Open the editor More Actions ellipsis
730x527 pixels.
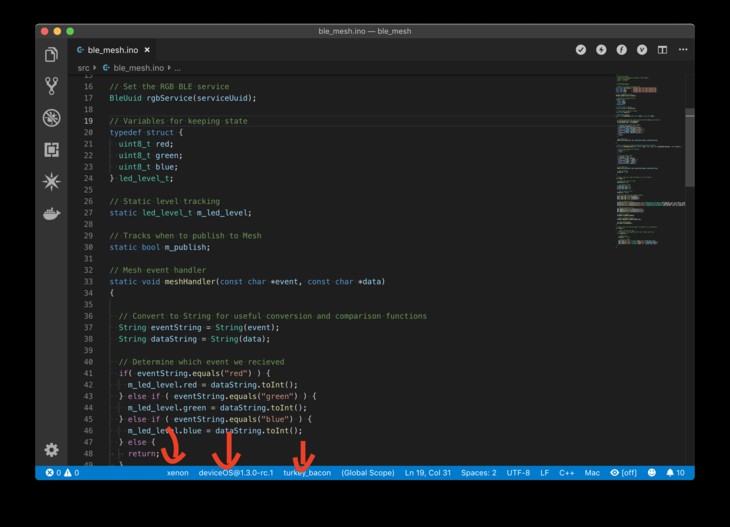(681, 49)
